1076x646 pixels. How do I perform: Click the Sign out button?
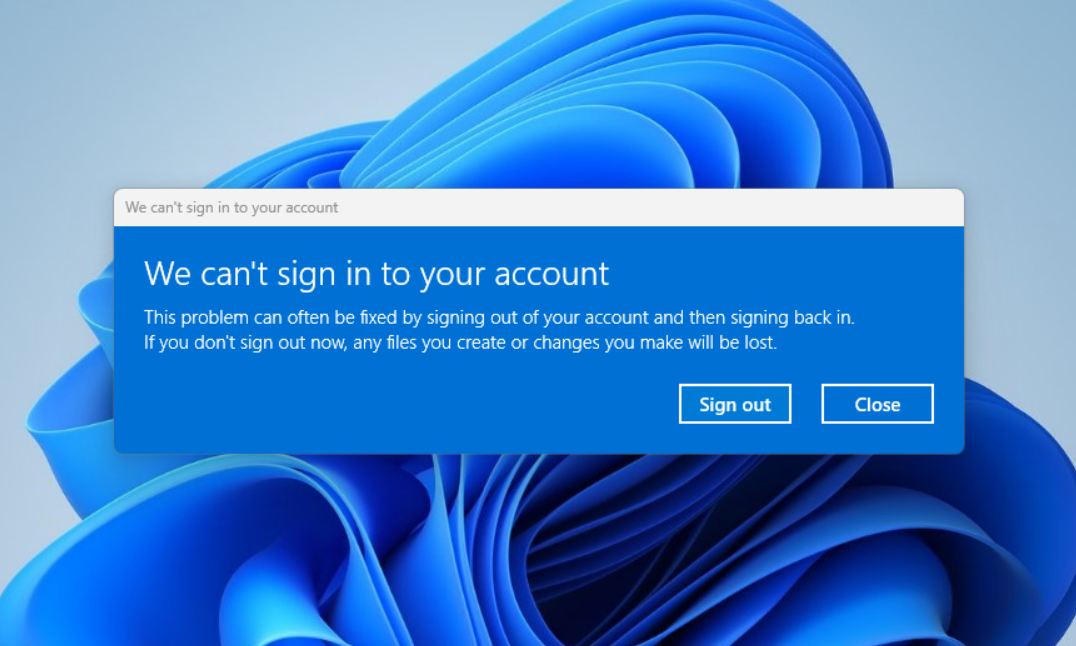coord(735,404)
